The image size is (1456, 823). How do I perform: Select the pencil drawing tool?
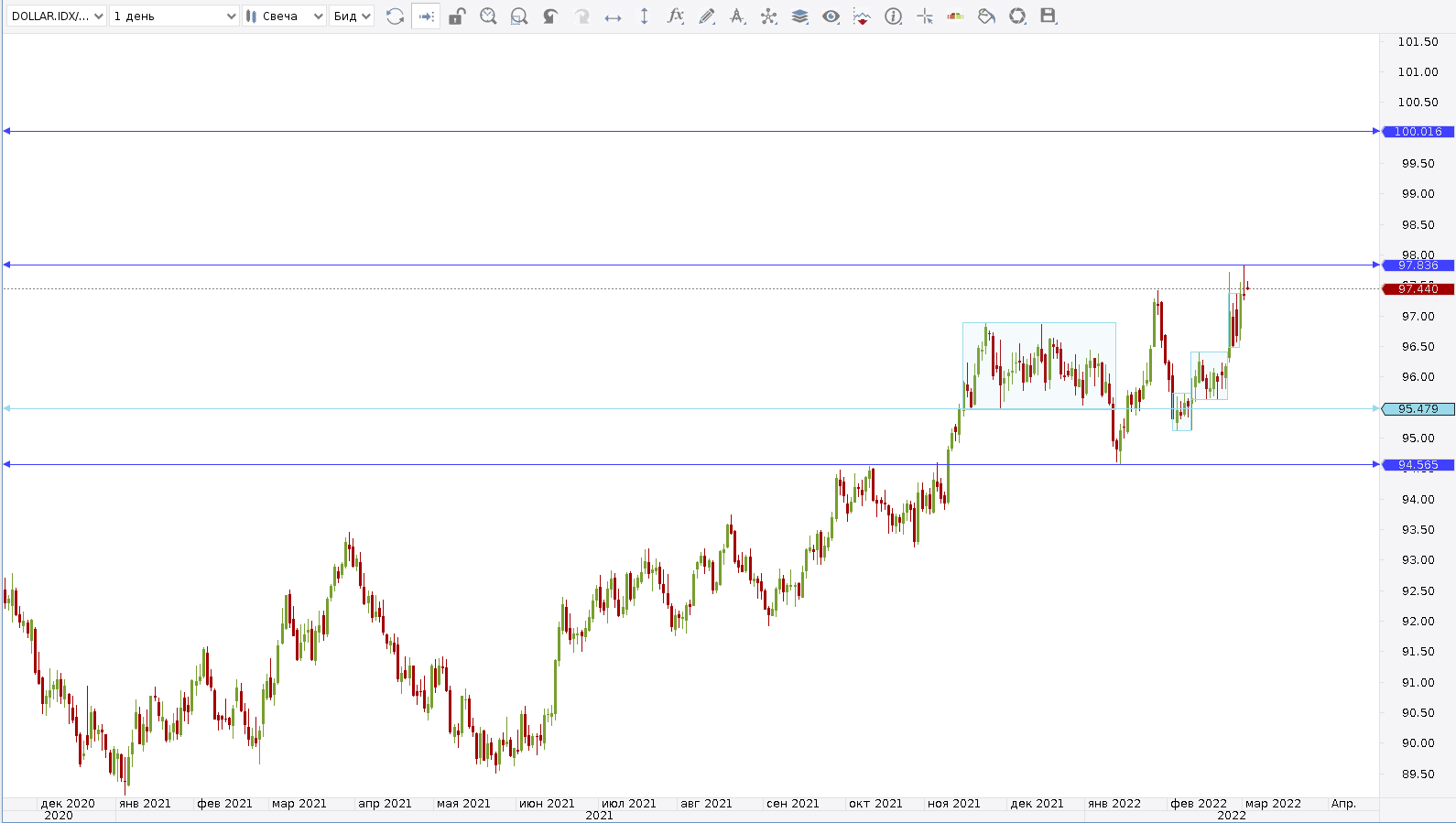coord(706,16)
